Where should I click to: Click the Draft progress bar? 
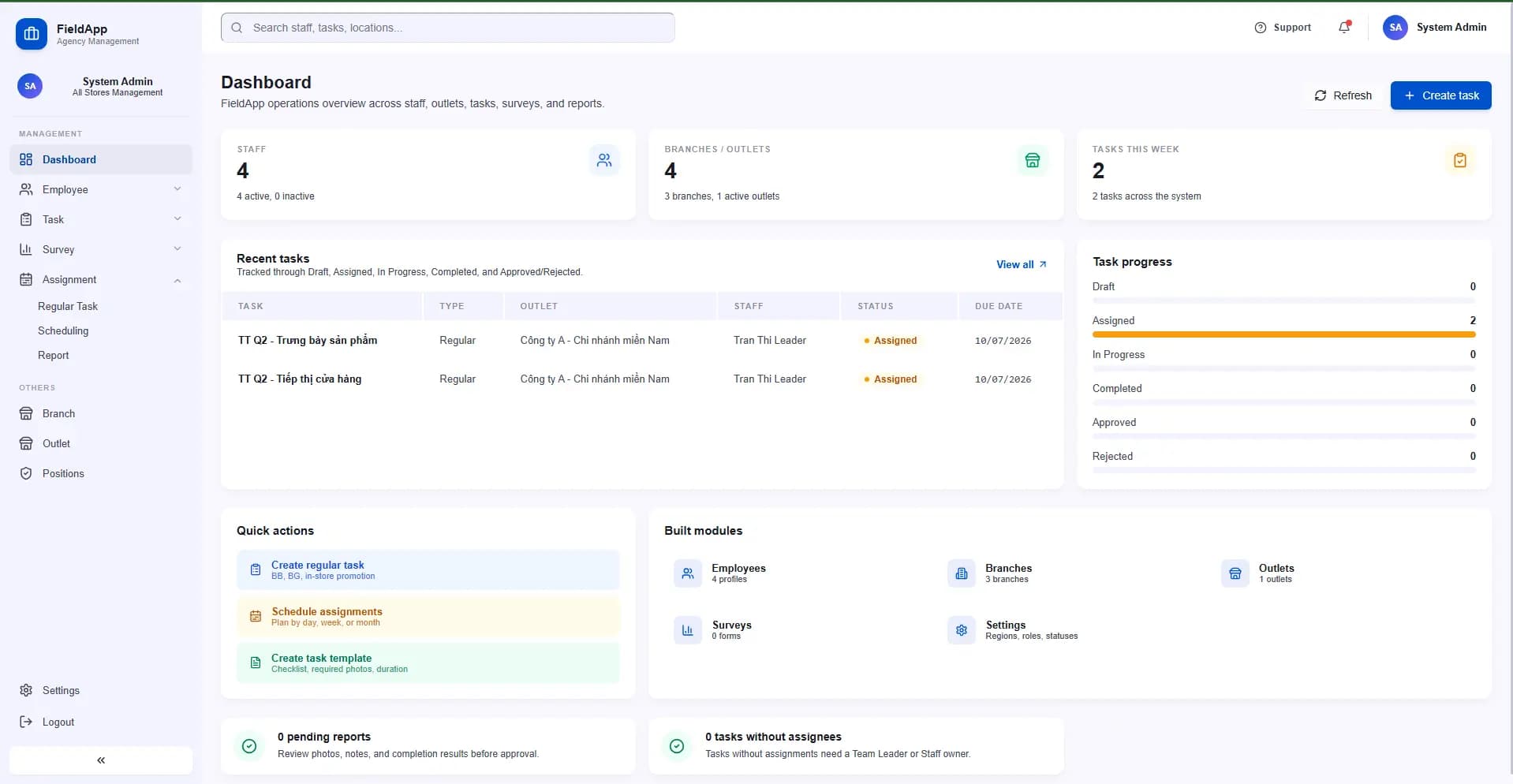point(1283,301)
